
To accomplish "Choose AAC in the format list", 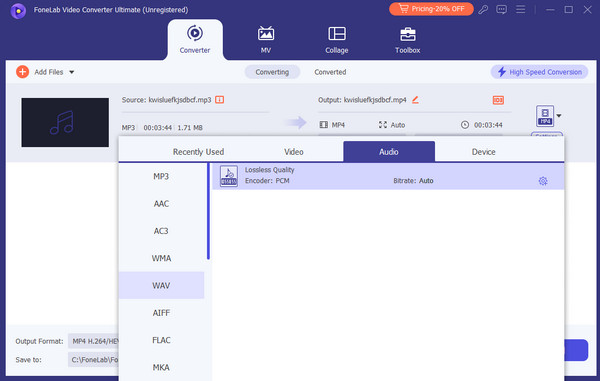I will (161, 204).
